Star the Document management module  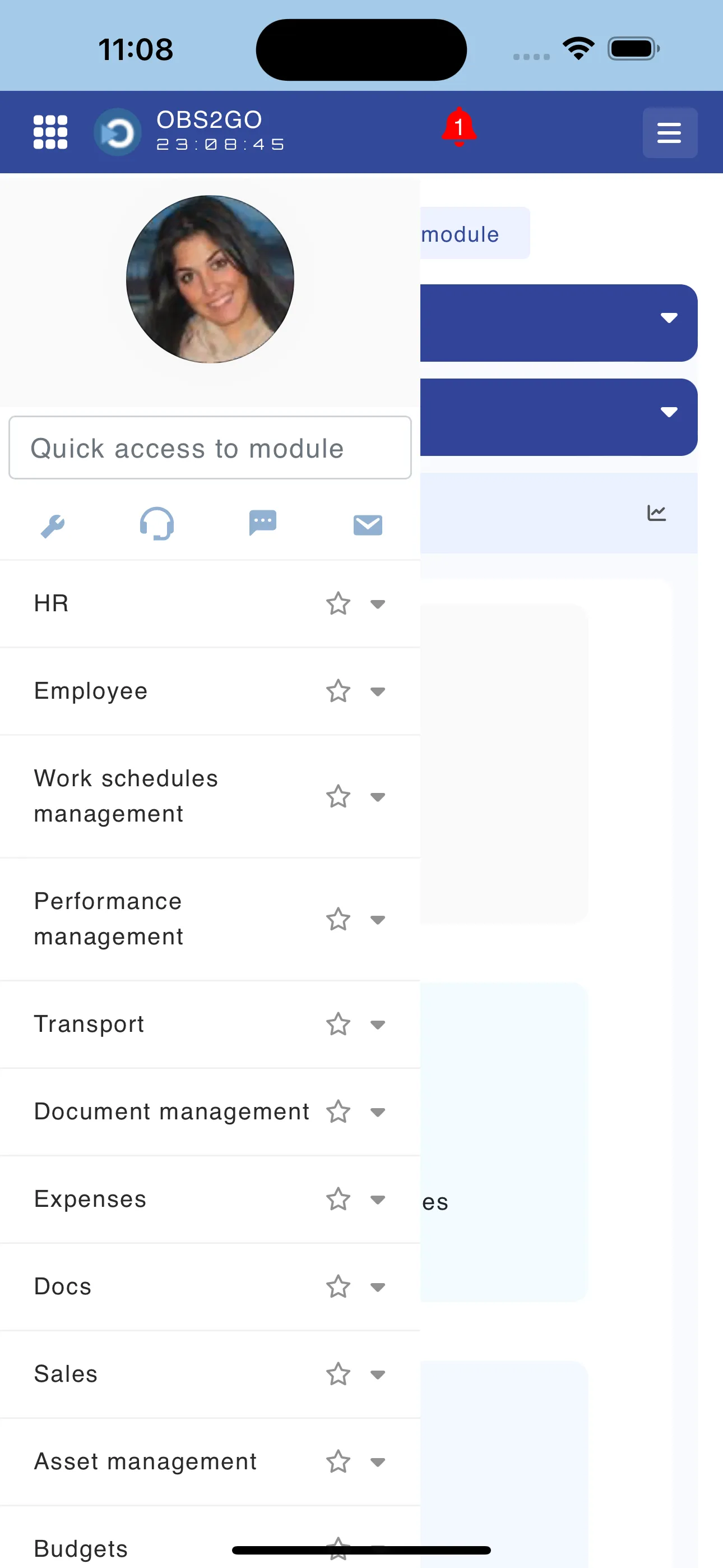click(338, 1112)
